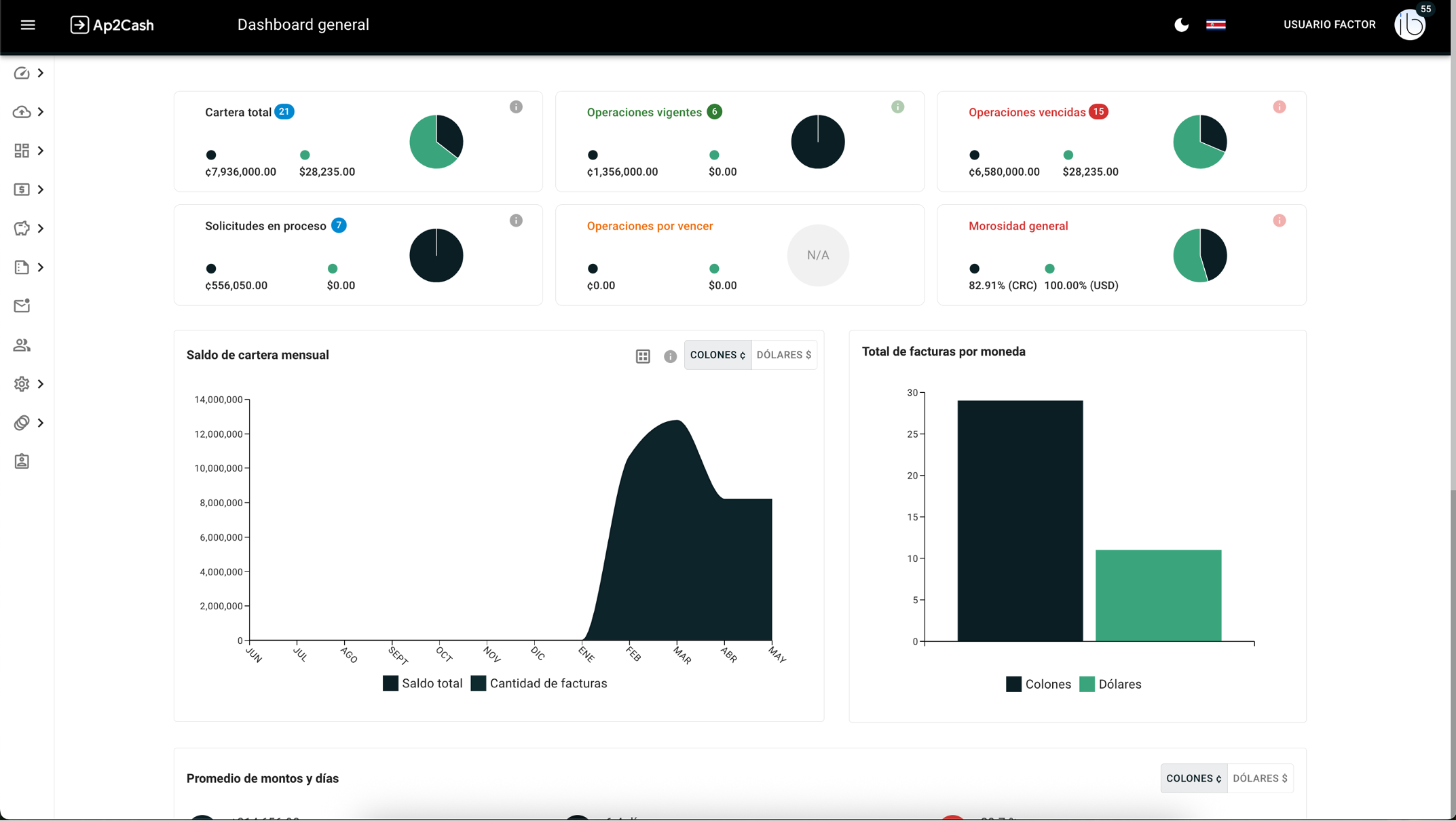Screen dimensions: 1456x821
Task: Click Dólares green legend swatch
Action: [1087, 685]
